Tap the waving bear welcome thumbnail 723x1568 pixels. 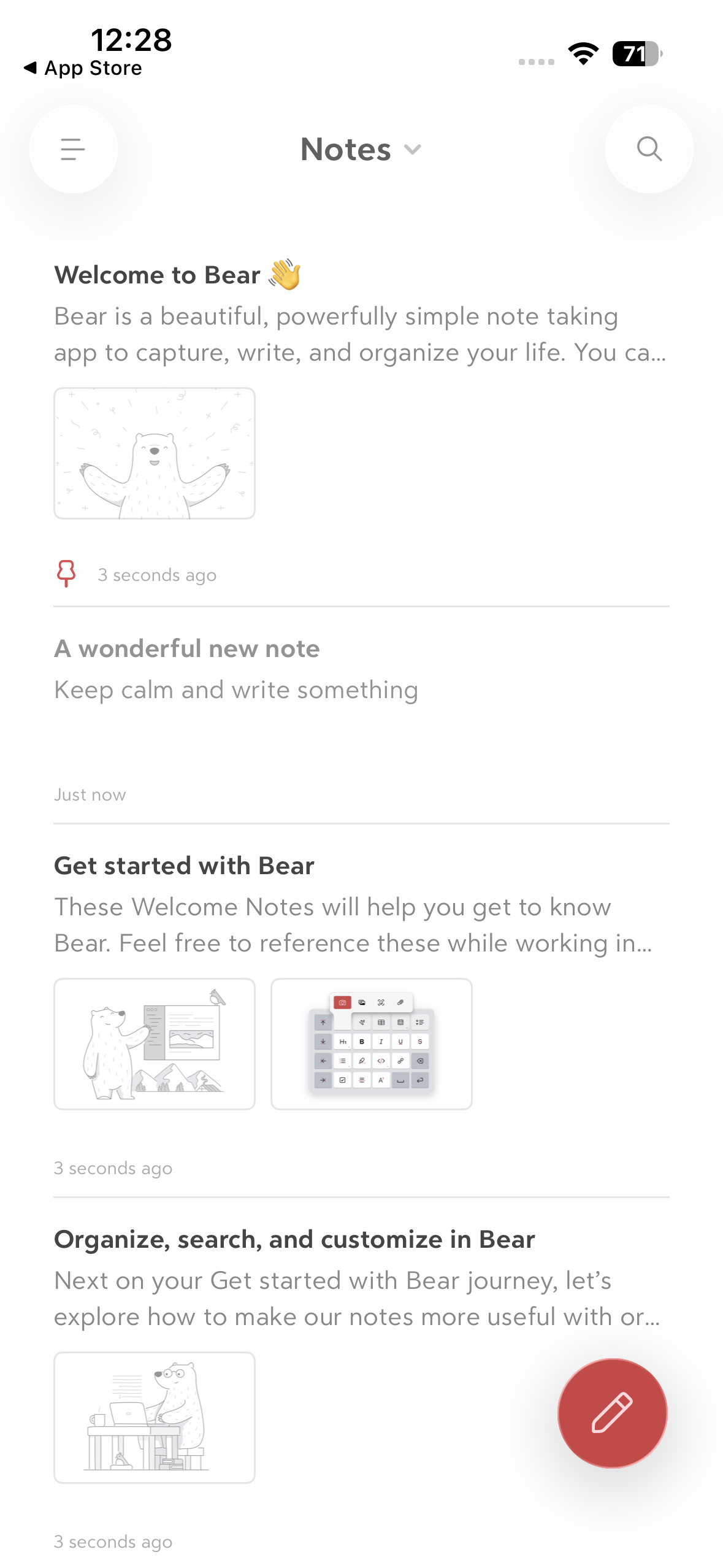point(155,453)
